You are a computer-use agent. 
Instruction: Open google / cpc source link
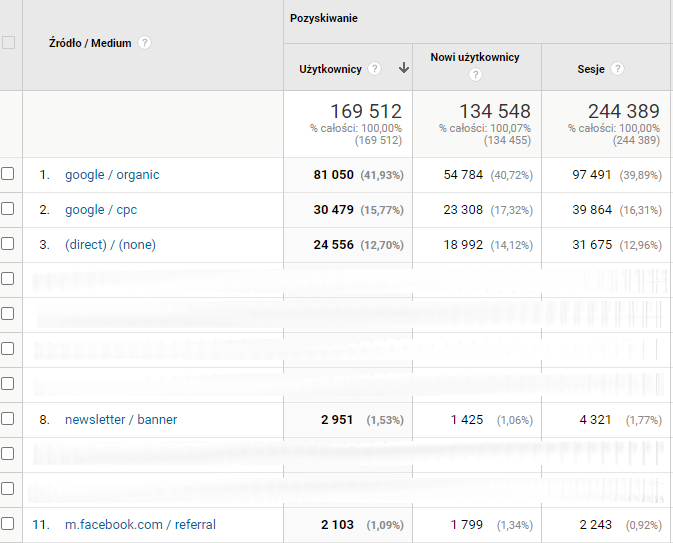pos(98,210)
